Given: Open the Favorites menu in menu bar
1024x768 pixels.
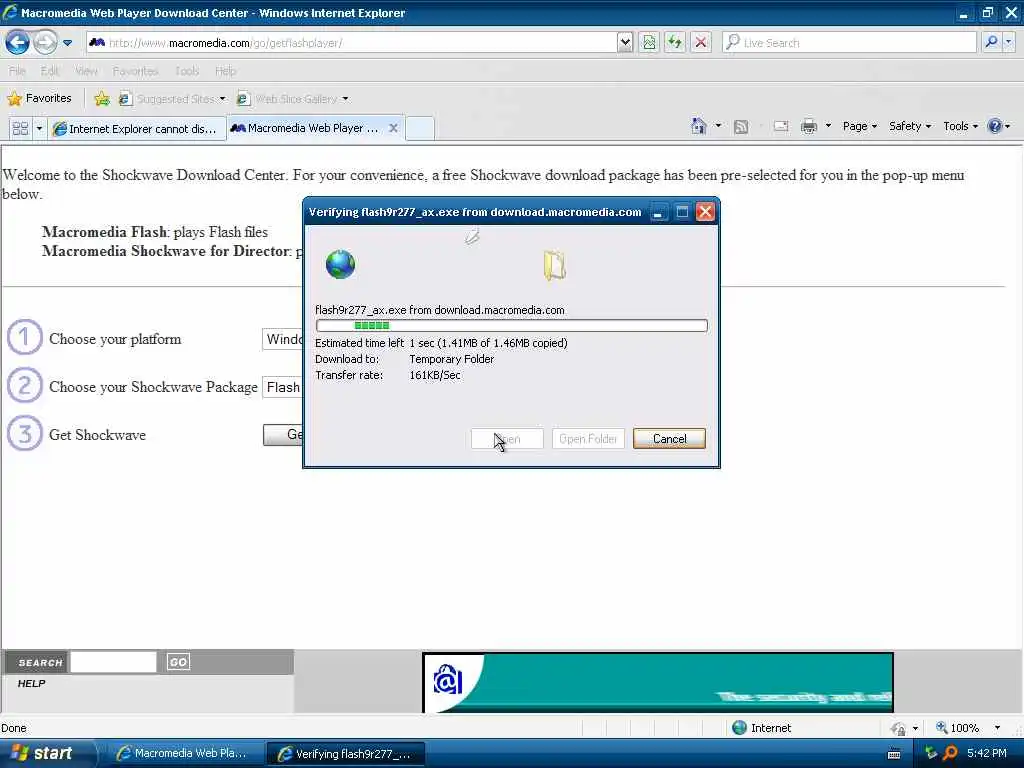Looking at the screenshot, I should pyautogui.click(x=135, y=71).
